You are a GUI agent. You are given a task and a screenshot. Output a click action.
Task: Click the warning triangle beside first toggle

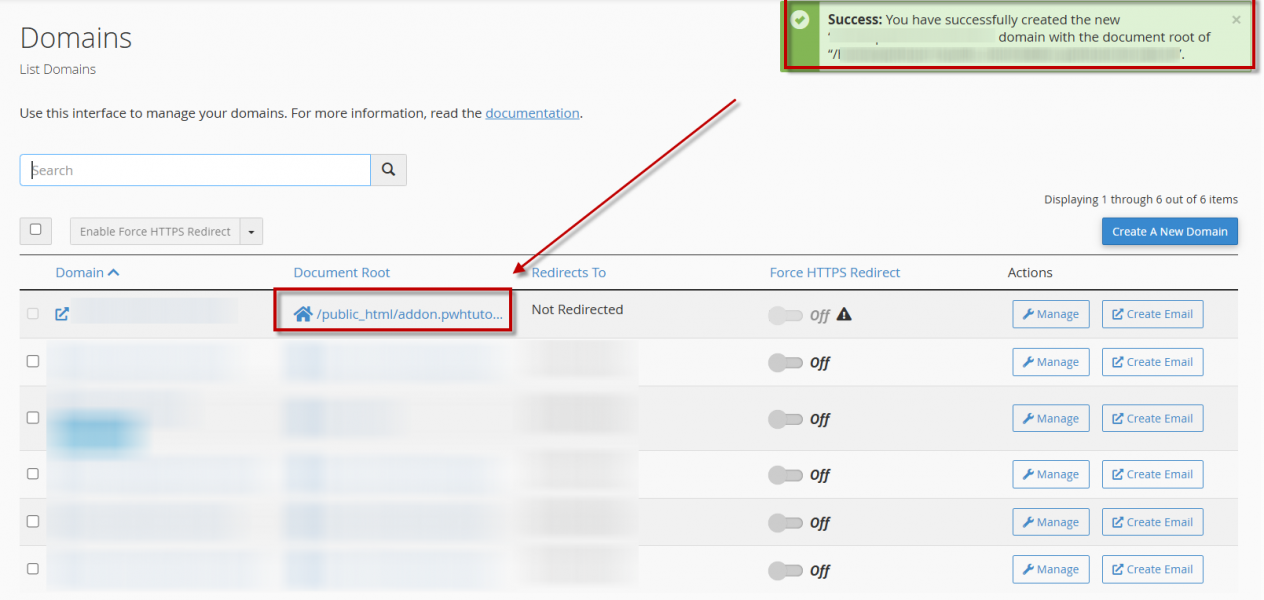click(844, 314)
